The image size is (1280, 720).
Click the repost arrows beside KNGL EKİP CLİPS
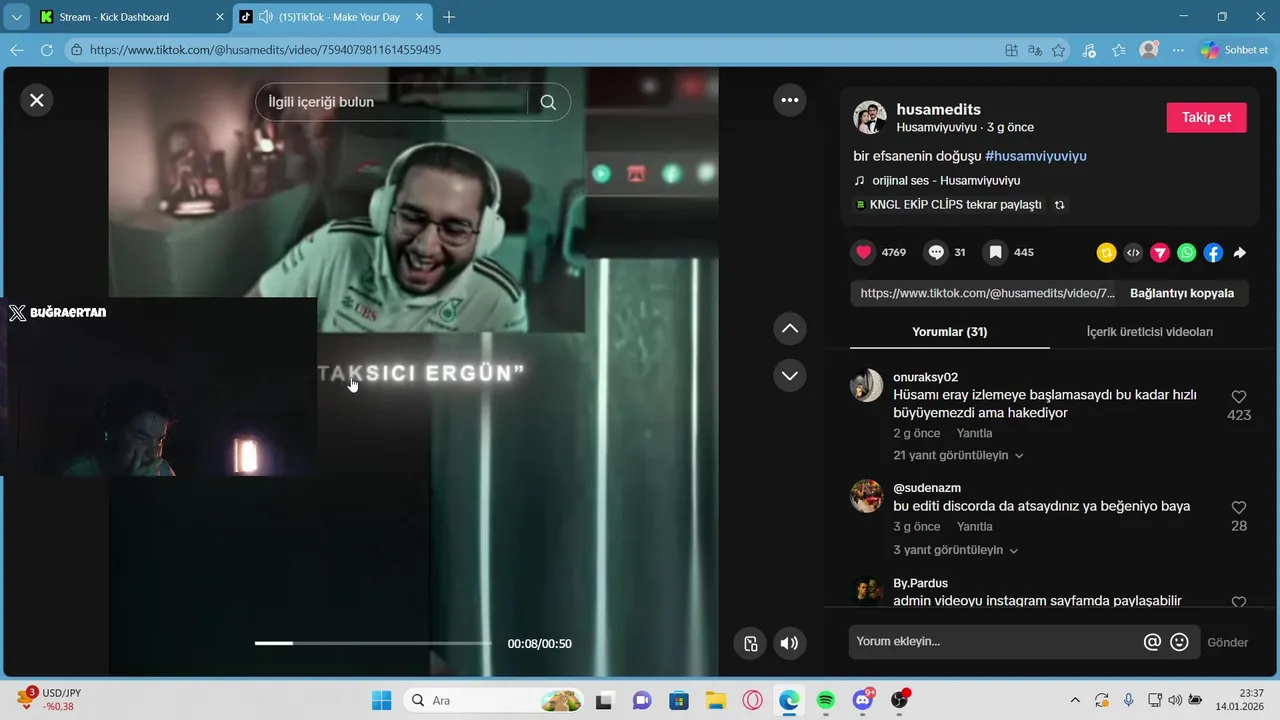click(x=1060, y=204)
